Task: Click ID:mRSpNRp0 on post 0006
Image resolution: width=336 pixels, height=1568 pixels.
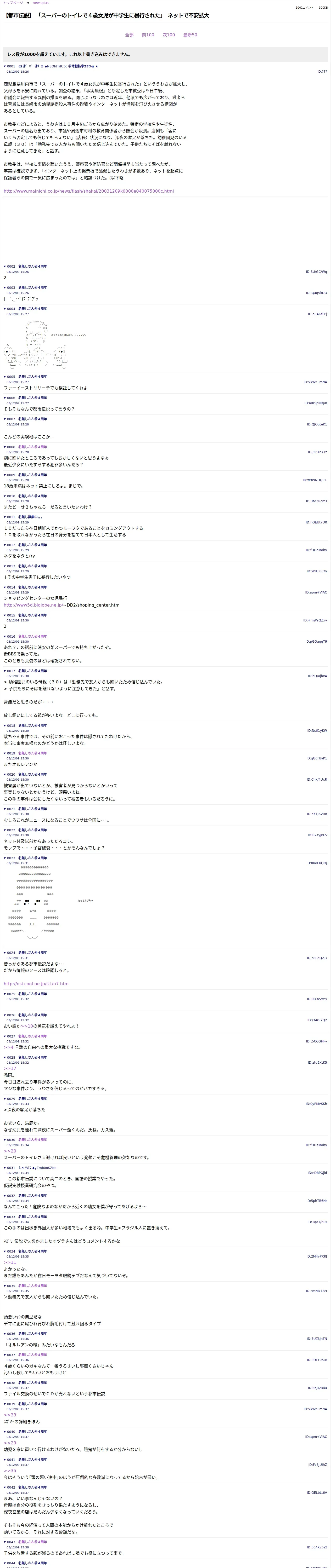Action: point(316,403)
